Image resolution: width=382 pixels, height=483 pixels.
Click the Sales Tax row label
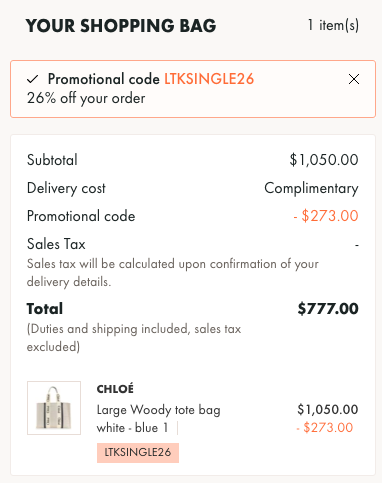click(x=56, y=244)
